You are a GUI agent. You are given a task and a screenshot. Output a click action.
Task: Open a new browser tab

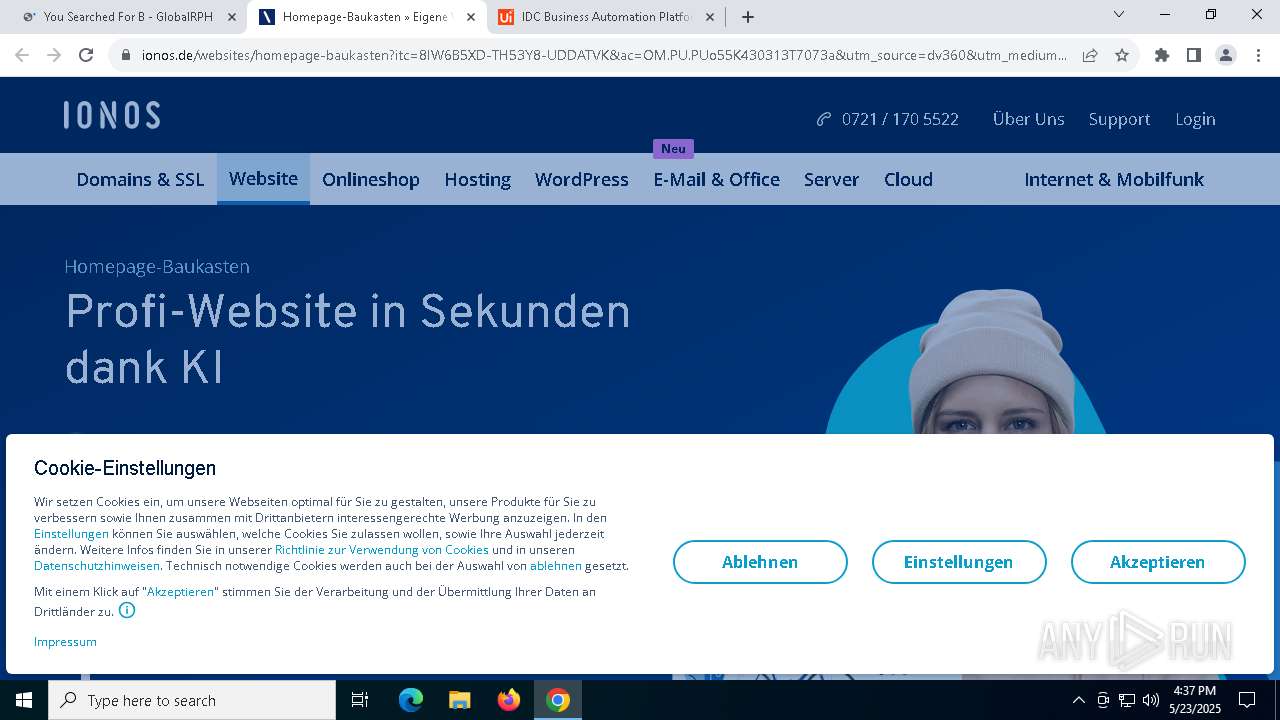pos(748,16)
